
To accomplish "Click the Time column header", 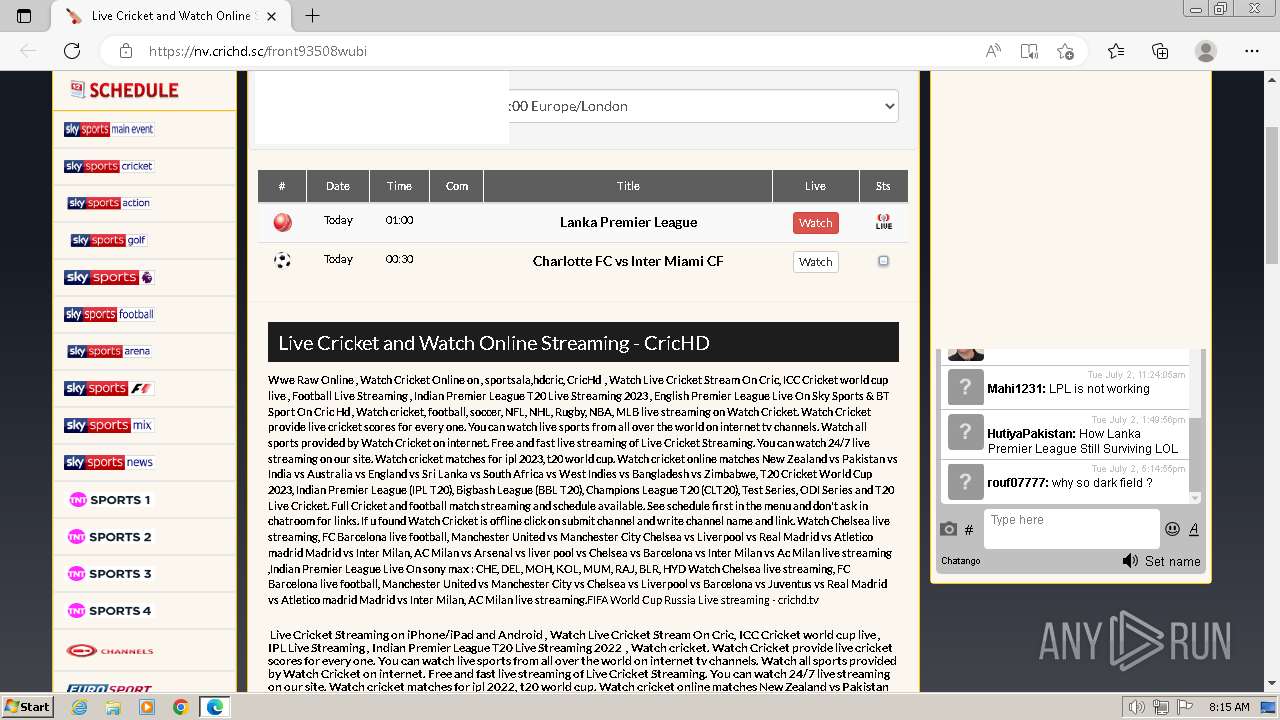I will 399,186.
